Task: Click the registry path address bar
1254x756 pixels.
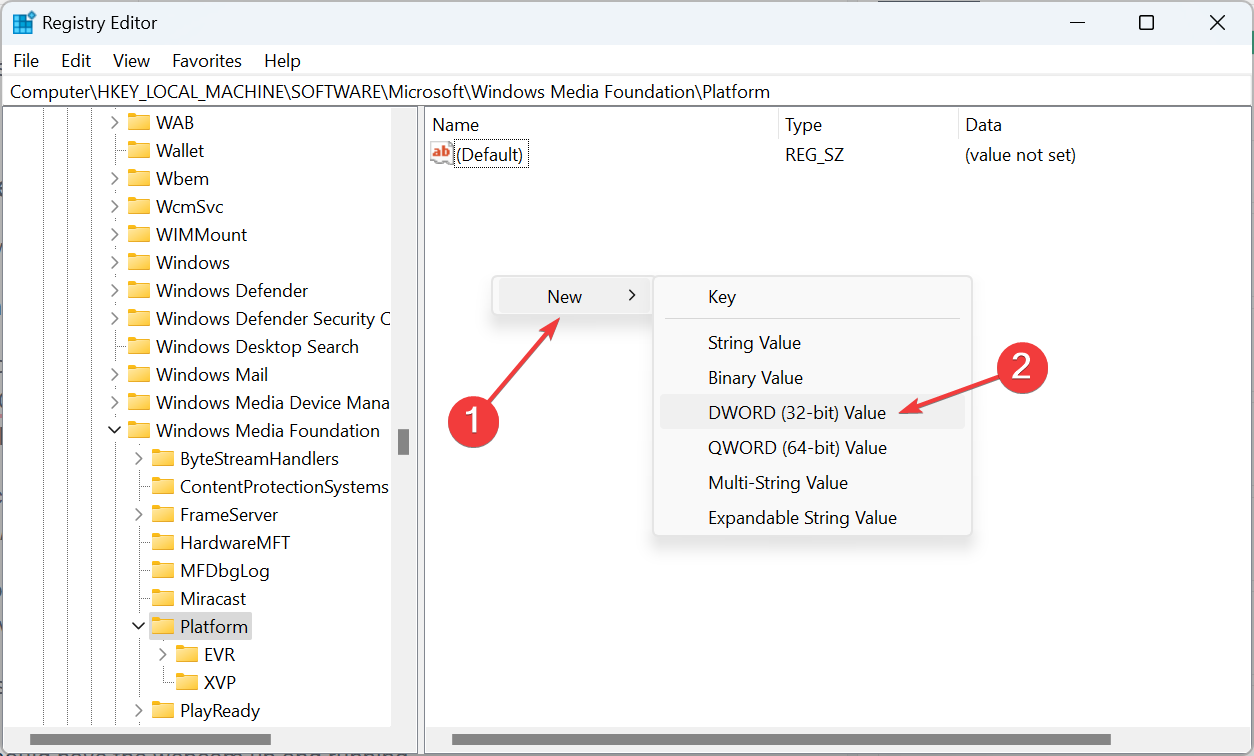Action: click(626, 92)
